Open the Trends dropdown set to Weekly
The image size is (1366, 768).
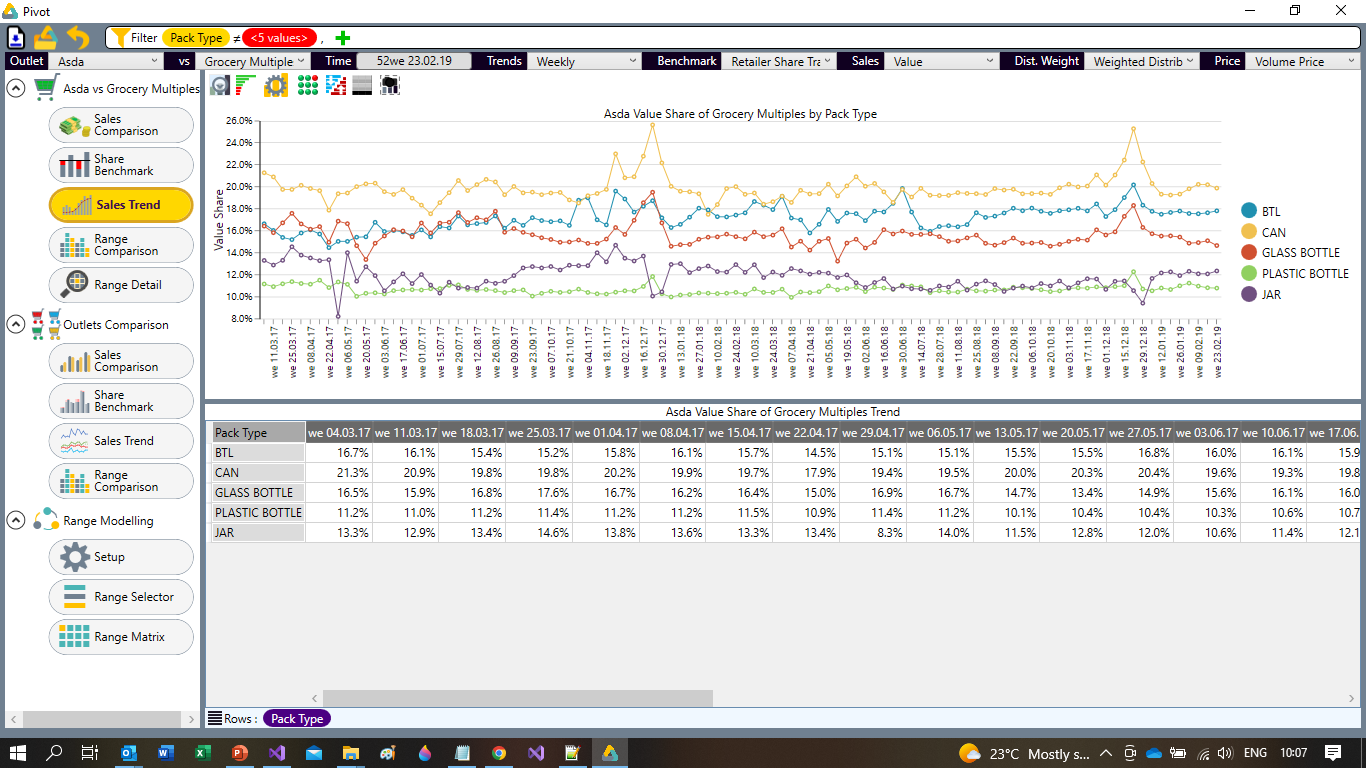[584, 61]
